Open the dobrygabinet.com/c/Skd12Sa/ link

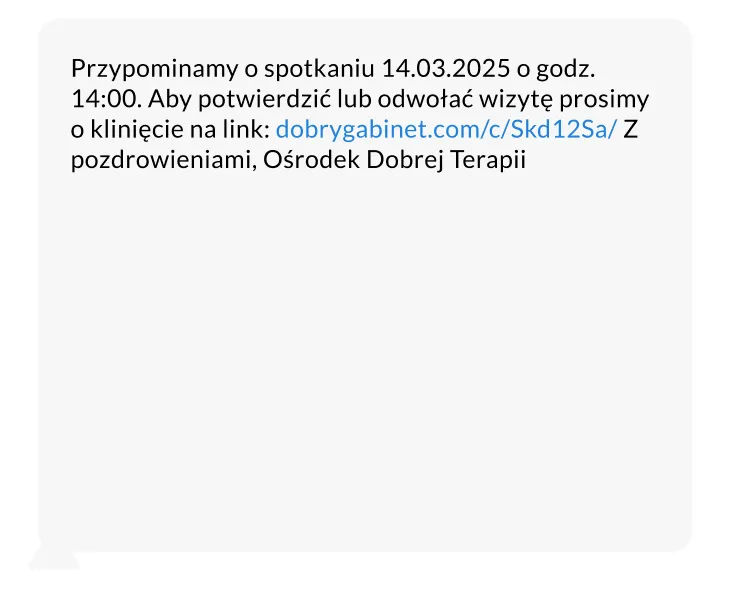point(446,130)
